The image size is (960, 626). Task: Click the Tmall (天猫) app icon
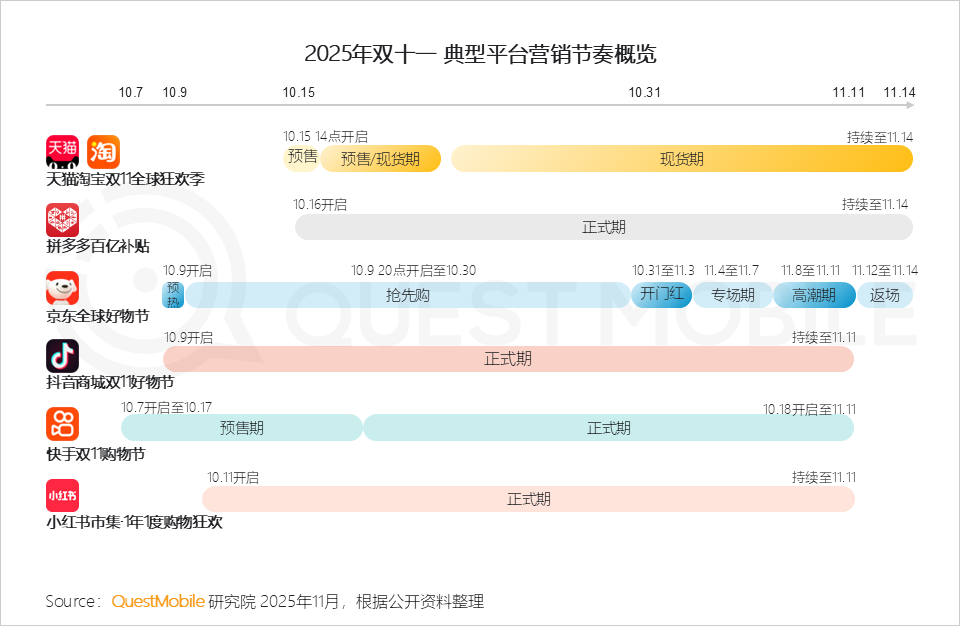coord(62,151)
